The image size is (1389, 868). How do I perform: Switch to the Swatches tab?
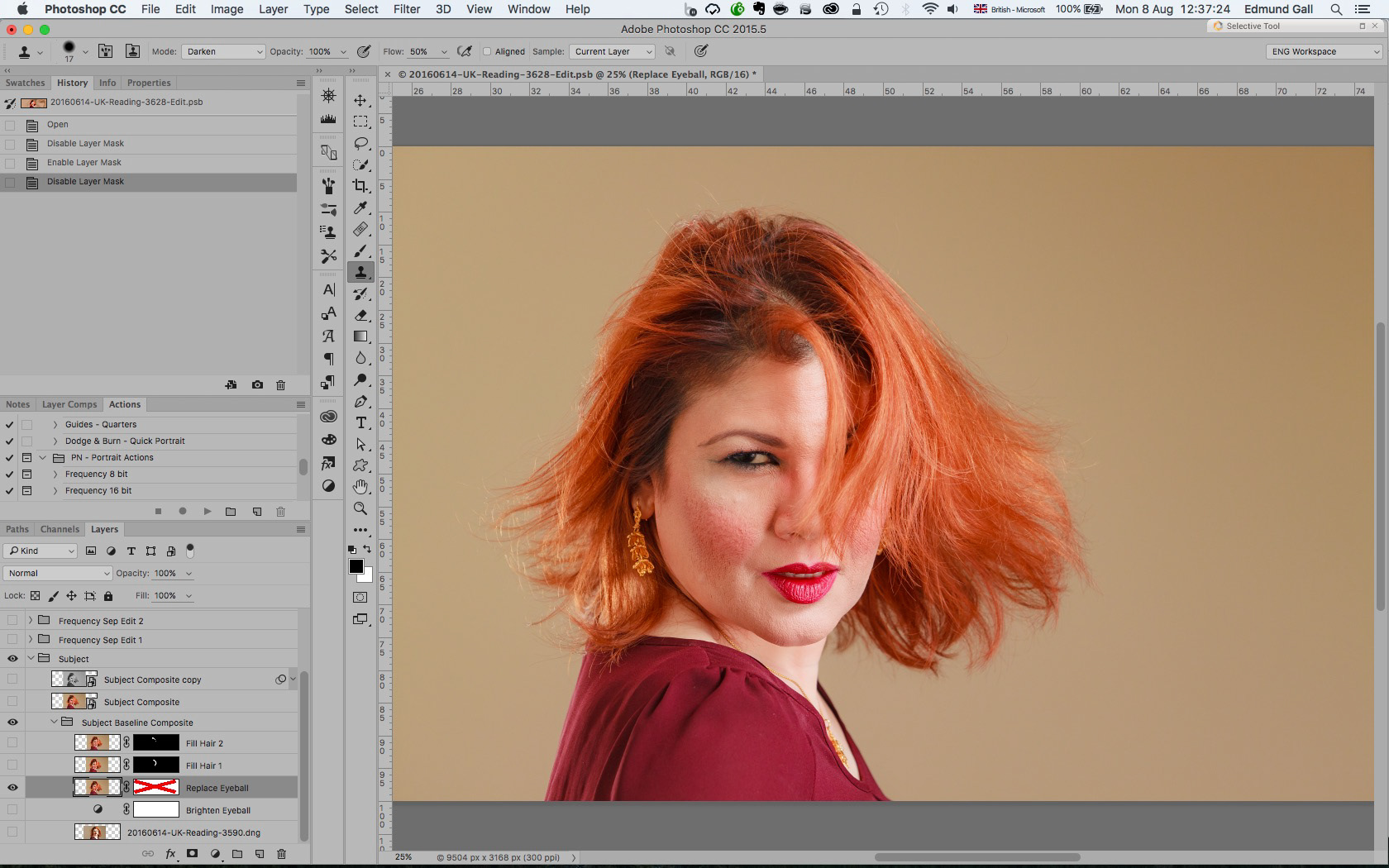[x=25, y=83]
